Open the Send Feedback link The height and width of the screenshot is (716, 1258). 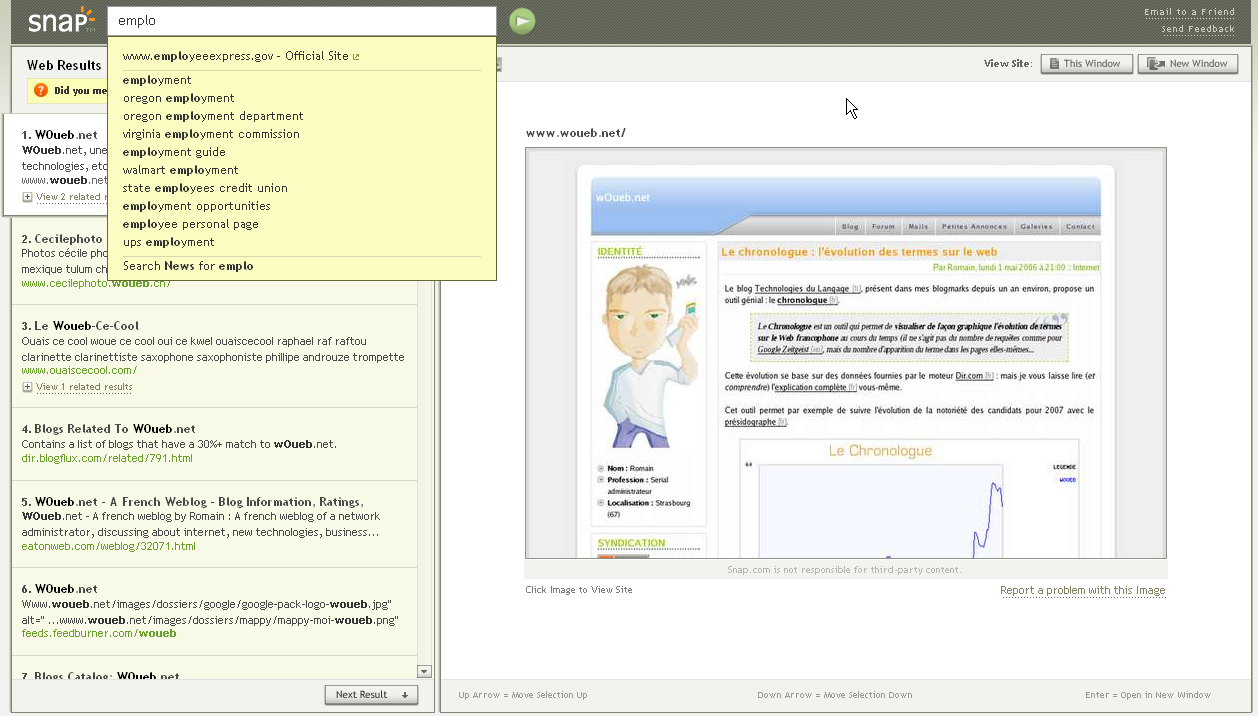click(x=1198, y=29)
